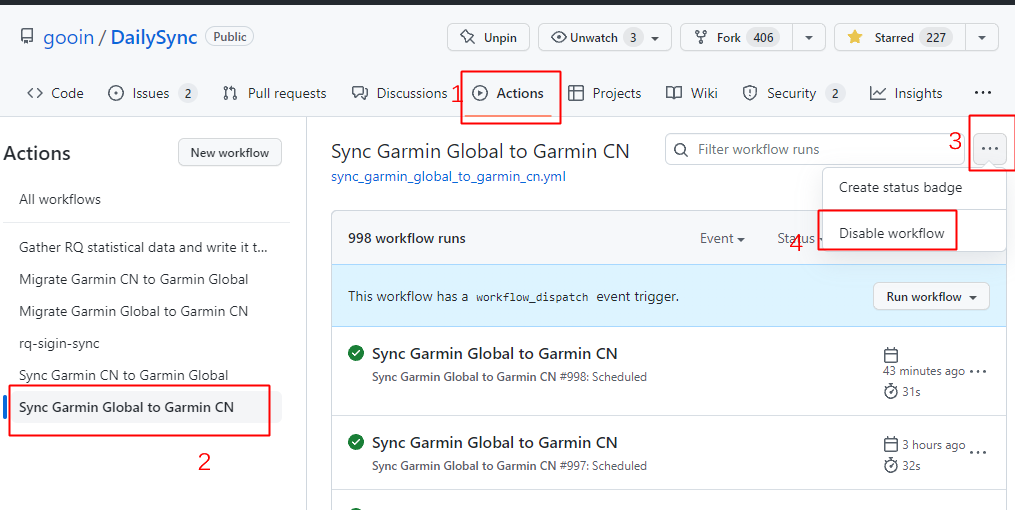The height and width of the screenshot is (510, 1015).
Task: Click the fork count 406
Action: [x=763, y=38]
